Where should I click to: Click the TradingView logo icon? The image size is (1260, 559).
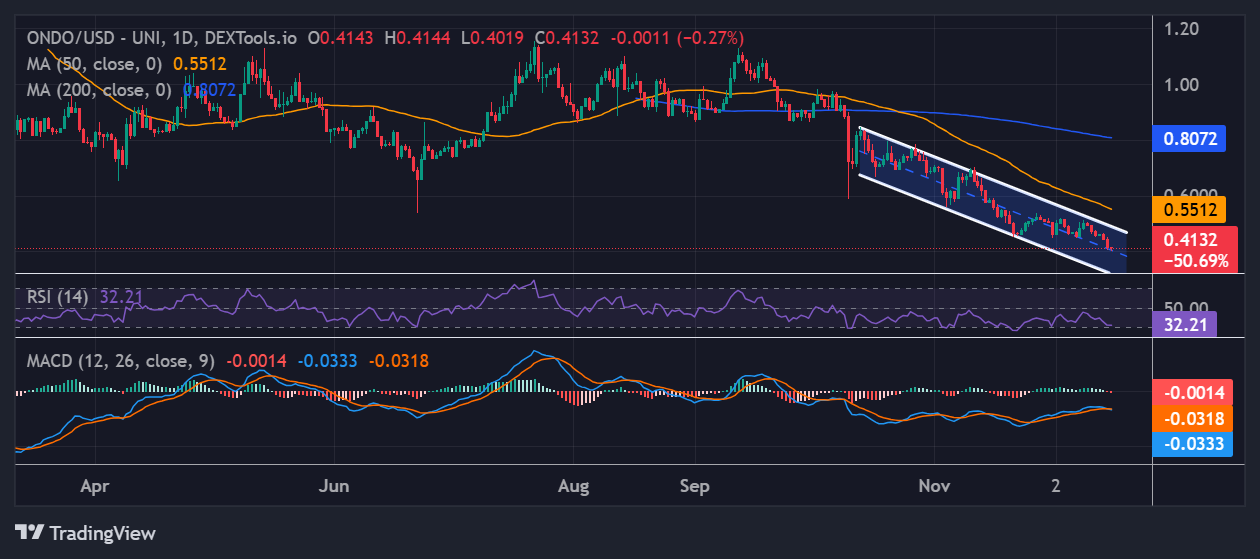[x=29, y=533]
